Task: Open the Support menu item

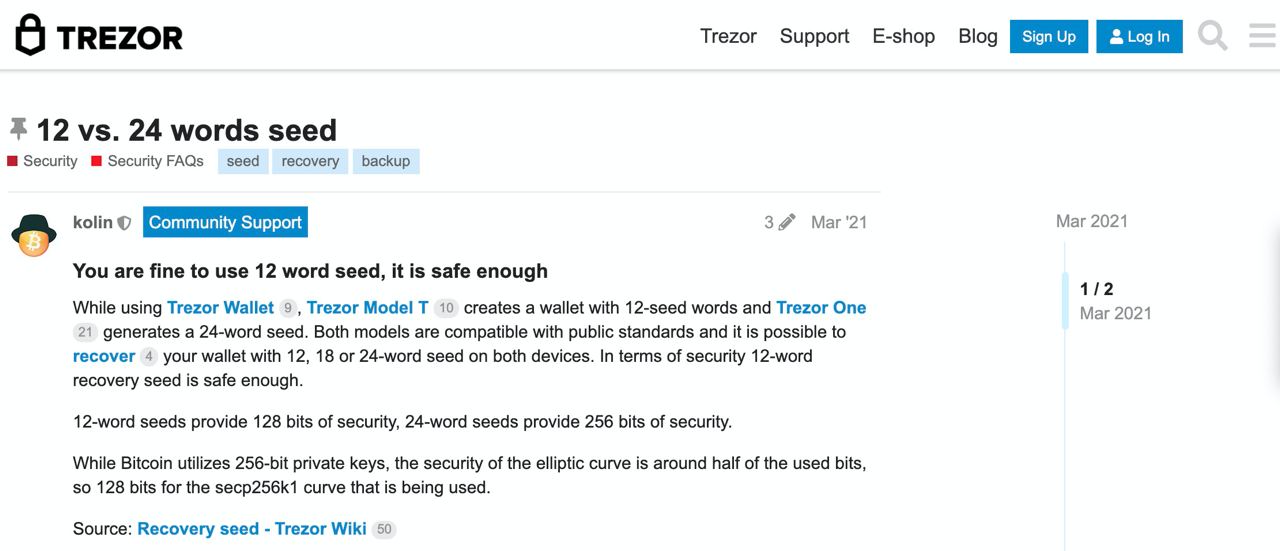Action: pyautogui.click(x=814, y=36)
